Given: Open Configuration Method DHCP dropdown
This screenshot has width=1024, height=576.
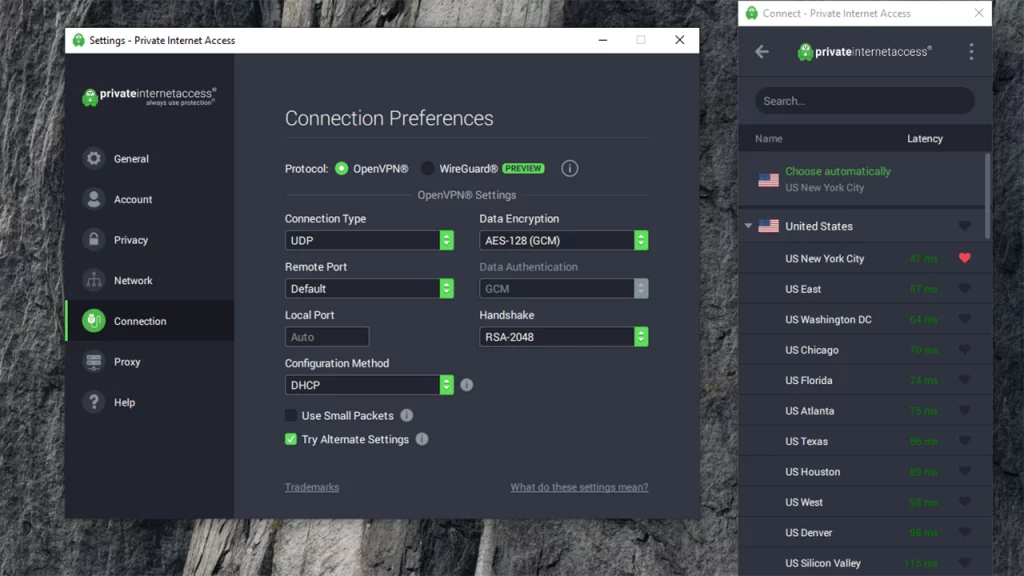Looking at the screenshot, I should click(369, 385).
